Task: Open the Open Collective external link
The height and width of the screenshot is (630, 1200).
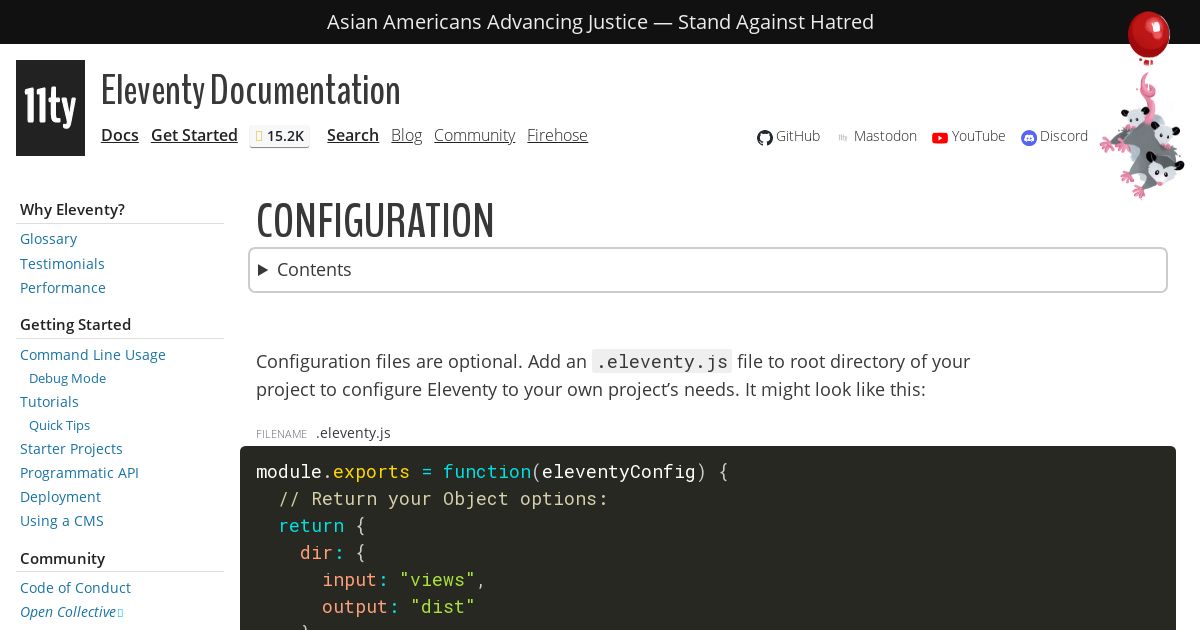Action: tap(68, 612)
